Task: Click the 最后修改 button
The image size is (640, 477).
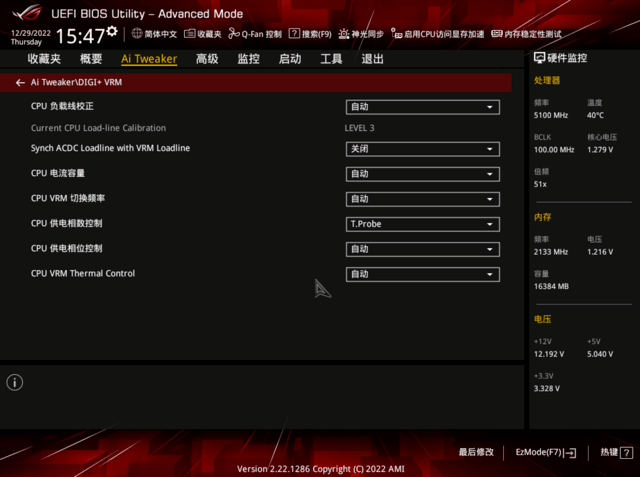Action: [476, 452]
